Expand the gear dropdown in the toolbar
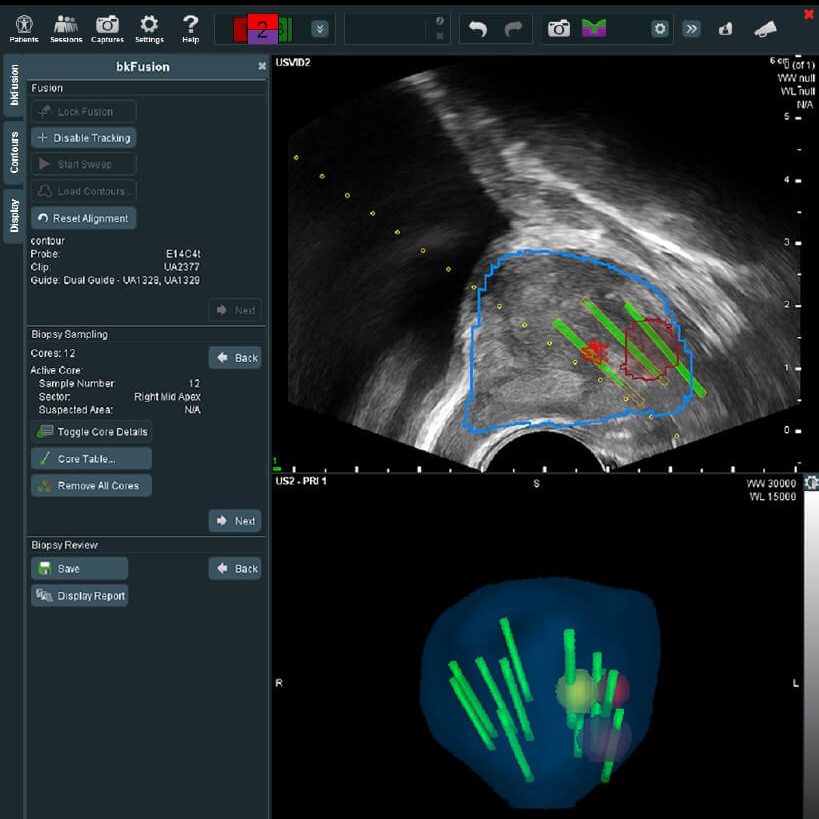The height and width of the screenshot is (819, 819). pos(659,29)
